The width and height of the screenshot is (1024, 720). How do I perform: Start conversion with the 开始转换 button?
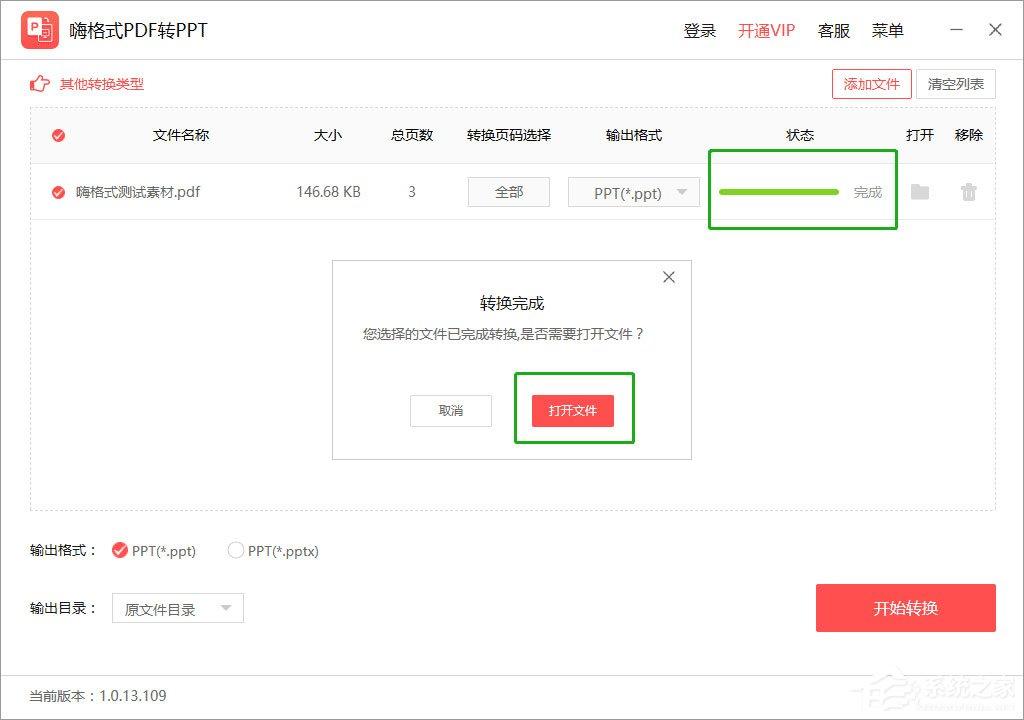(x=905, y=607)
